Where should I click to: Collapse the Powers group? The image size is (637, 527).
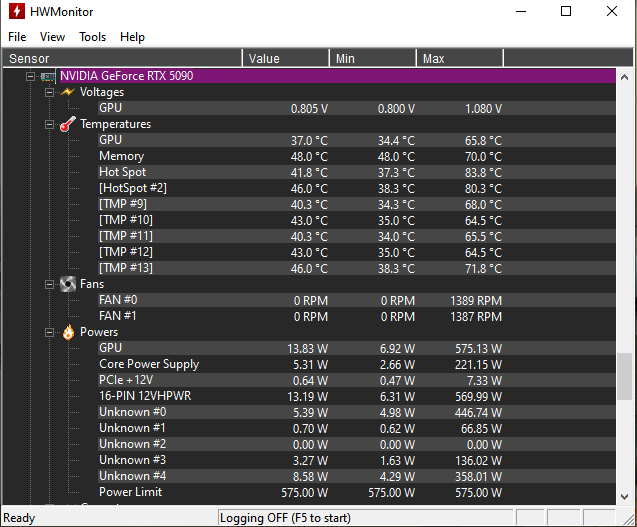49,332
